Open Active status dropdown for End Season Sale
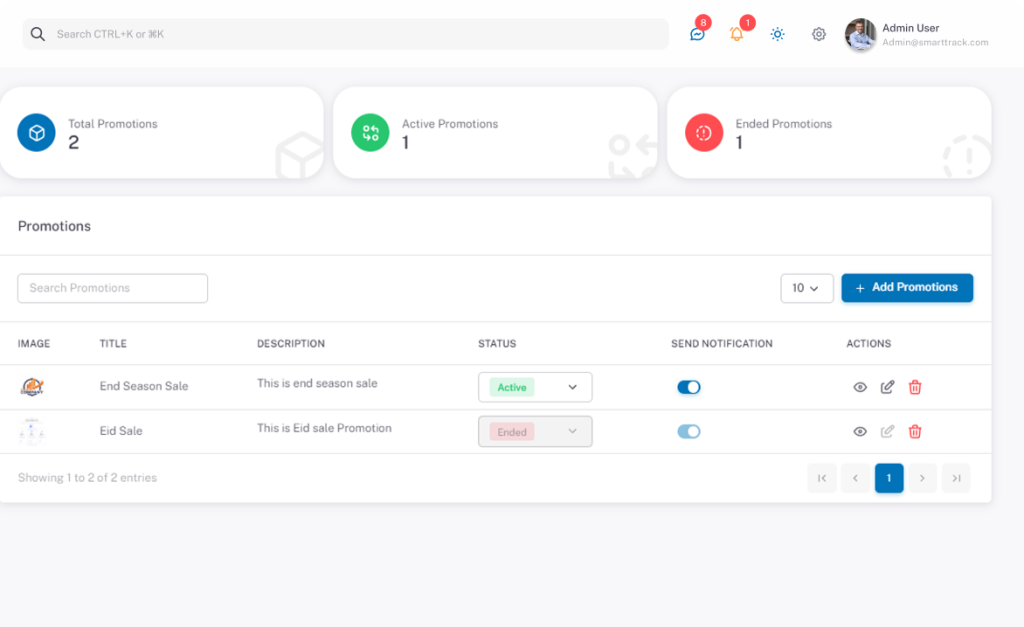The height and width of the screenshot is (627, 1024). tap(535, 387)
